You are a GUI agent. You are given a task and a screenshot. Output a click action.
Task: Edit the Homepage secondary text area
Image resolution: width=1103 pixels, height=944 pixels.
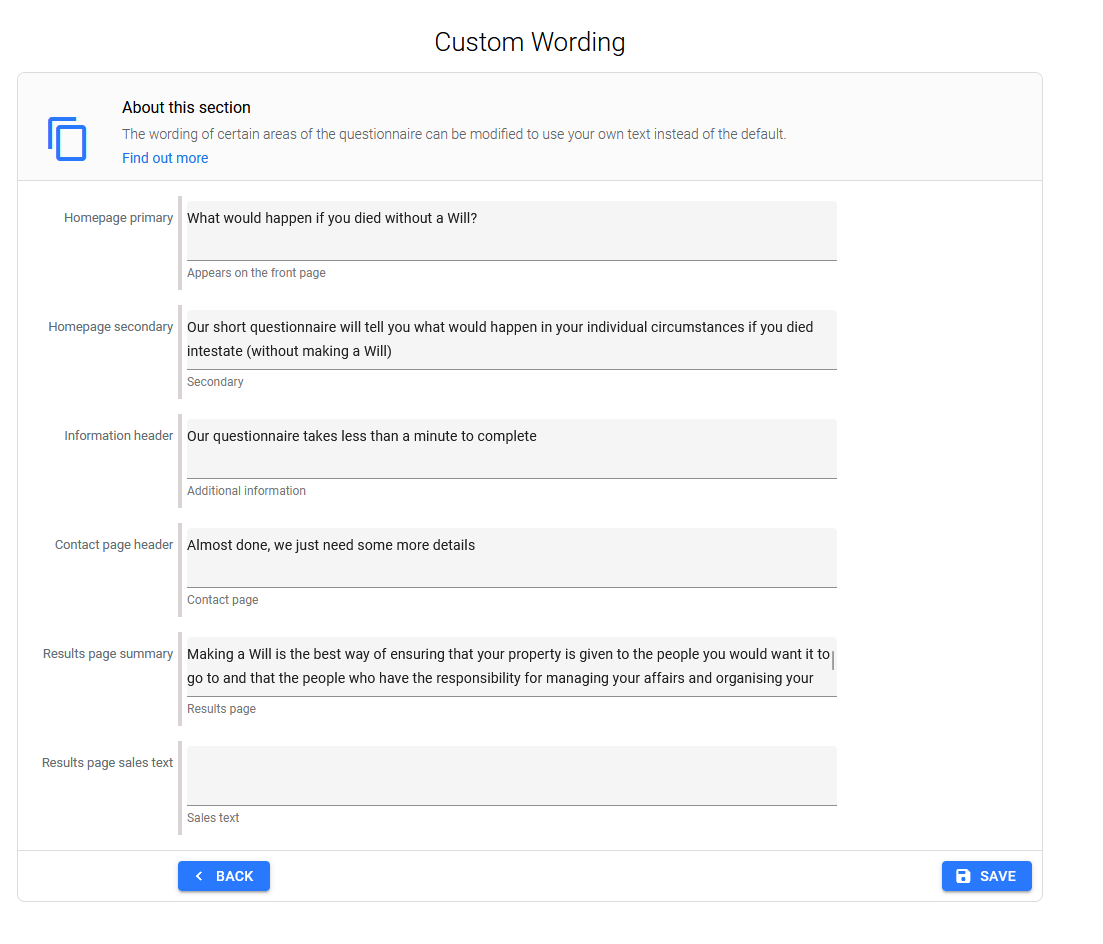point(511,339)
